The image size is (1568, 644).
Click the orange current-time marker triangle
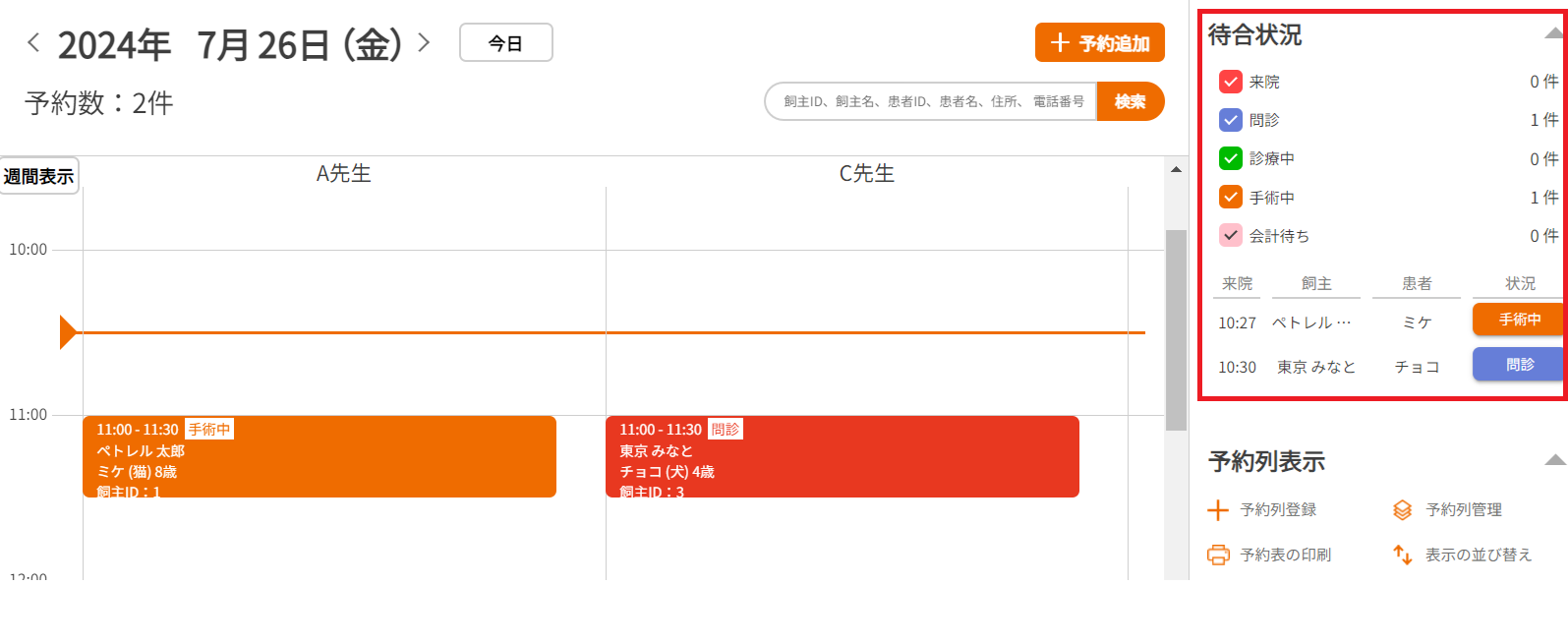pyautogui.click(x=68, y=332)
